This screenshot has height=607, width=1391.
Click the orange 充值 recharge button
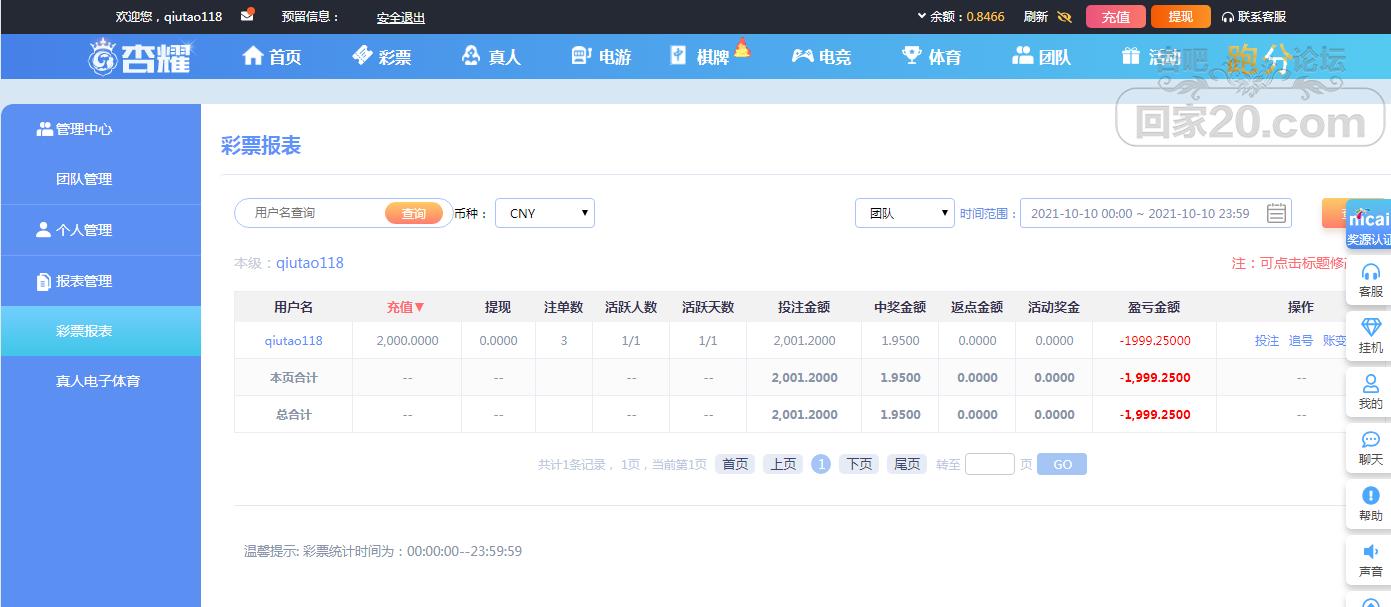point(1116,17)
